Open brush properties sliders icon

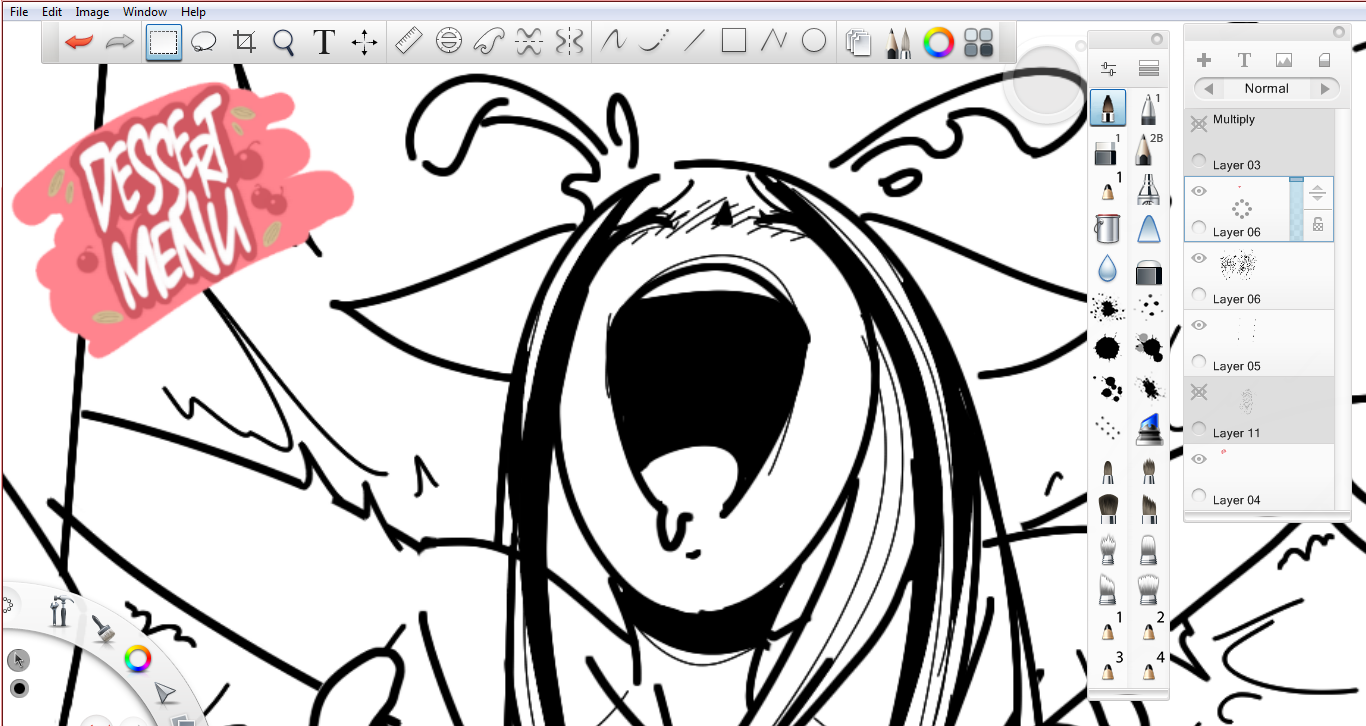[x=1108, y=70]
